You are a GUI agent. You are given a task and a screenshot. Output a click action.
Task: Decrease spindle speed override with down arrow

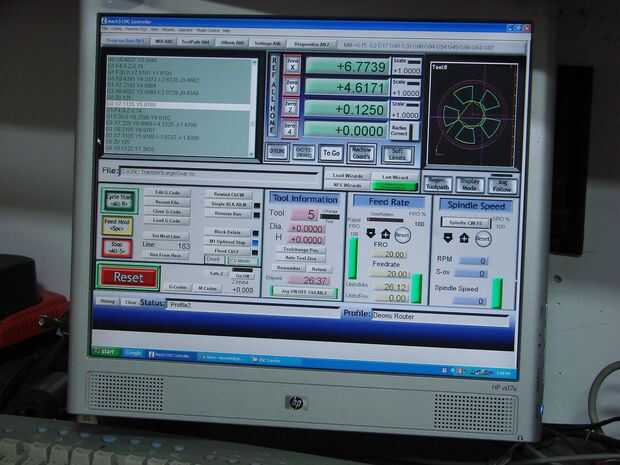tap(447, 237)
